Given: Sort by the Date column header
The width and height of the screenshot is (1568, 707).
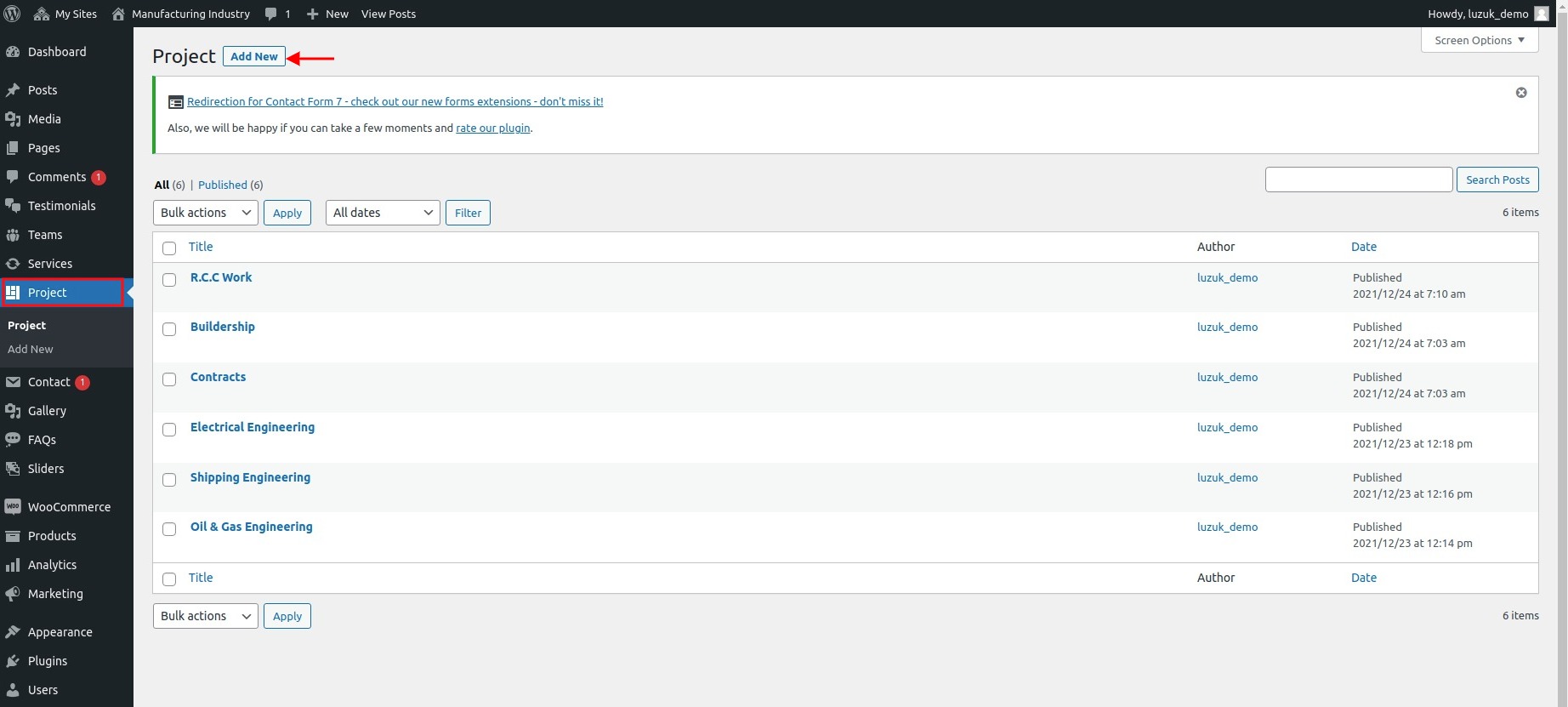Looking at the screenshot, I should point(1364,247).
